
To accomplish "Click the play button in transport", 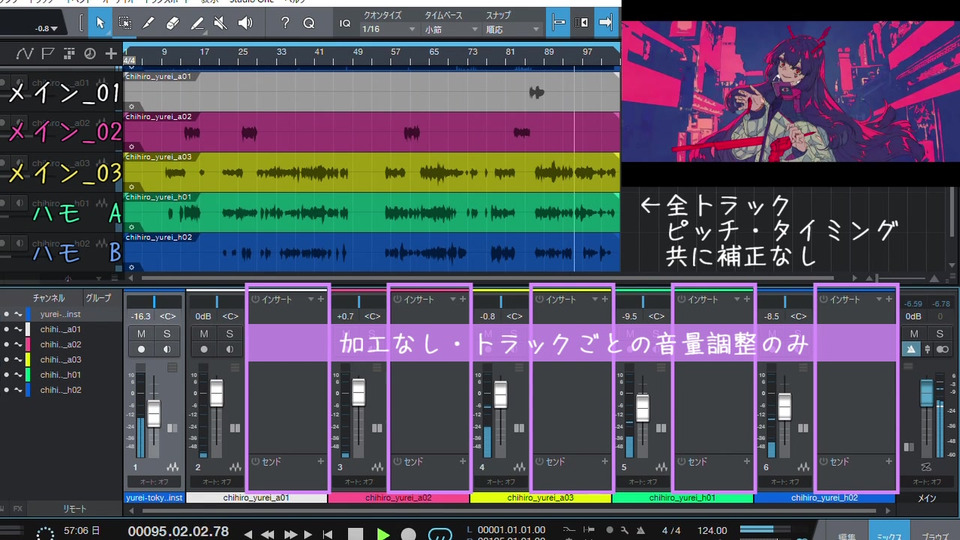I will (x=383, y=534).
